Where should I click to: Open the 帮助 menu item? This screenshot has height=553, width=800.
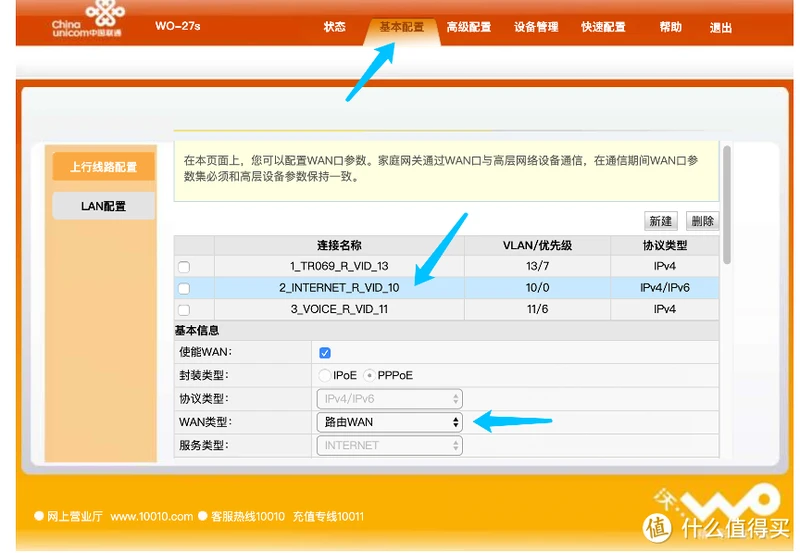pyautogui.click(x=670, y=27)
